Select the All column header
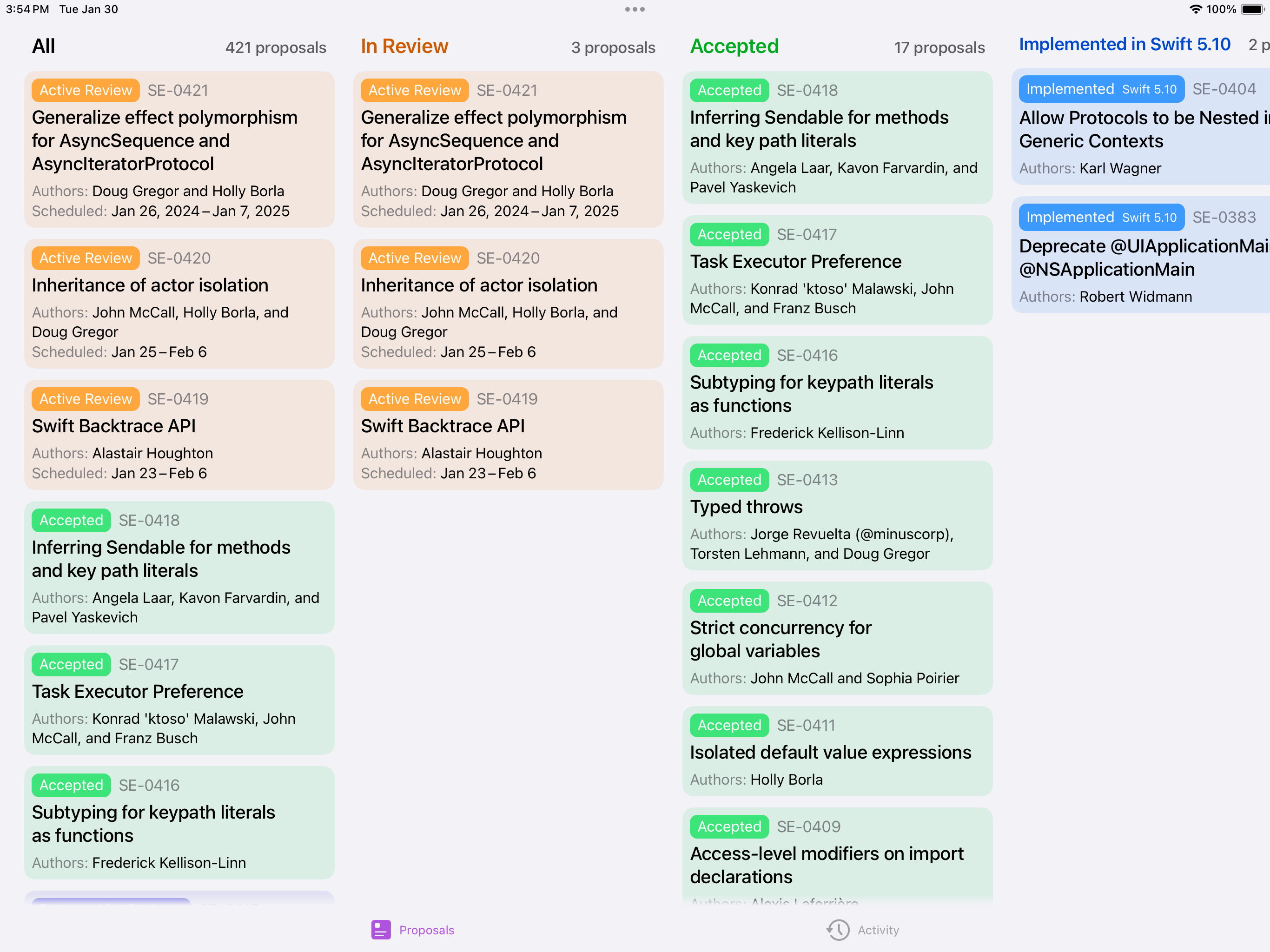 pos(44,46)
